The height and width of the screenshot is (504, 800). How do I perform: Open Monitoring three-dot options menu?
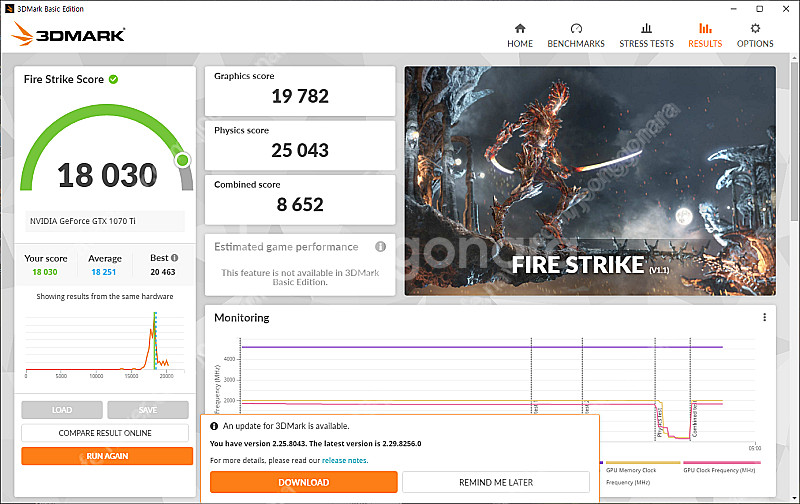pyautogui.click(x=764, y=317)
